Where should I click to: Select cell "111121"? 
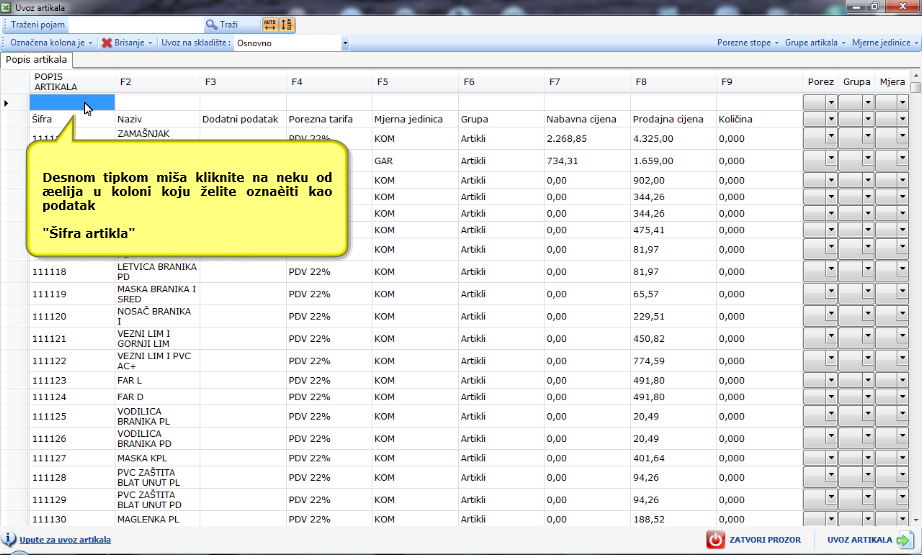click(72, 339)
